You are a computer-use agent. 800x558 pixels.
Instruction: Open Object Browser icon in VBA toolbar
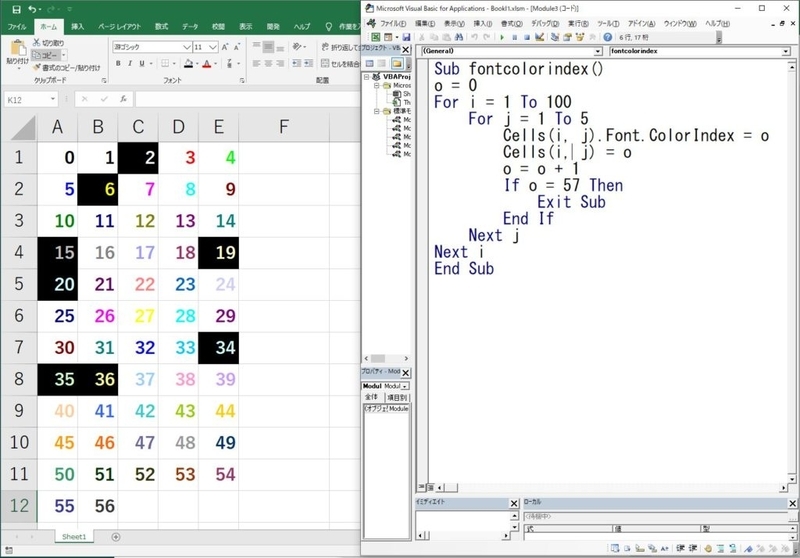coord(580,37)
